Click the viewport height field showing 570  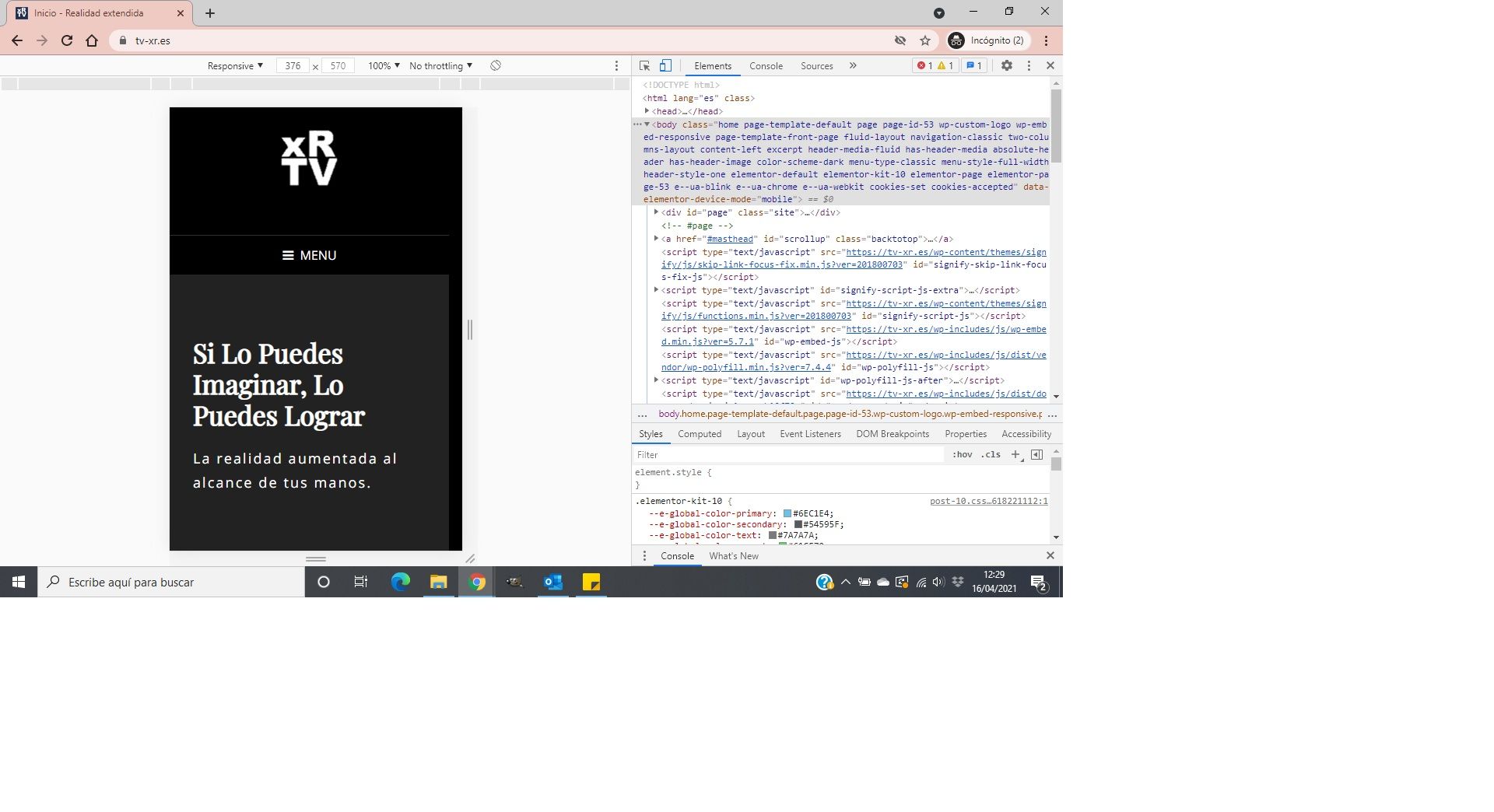click(x=338, y=66)
